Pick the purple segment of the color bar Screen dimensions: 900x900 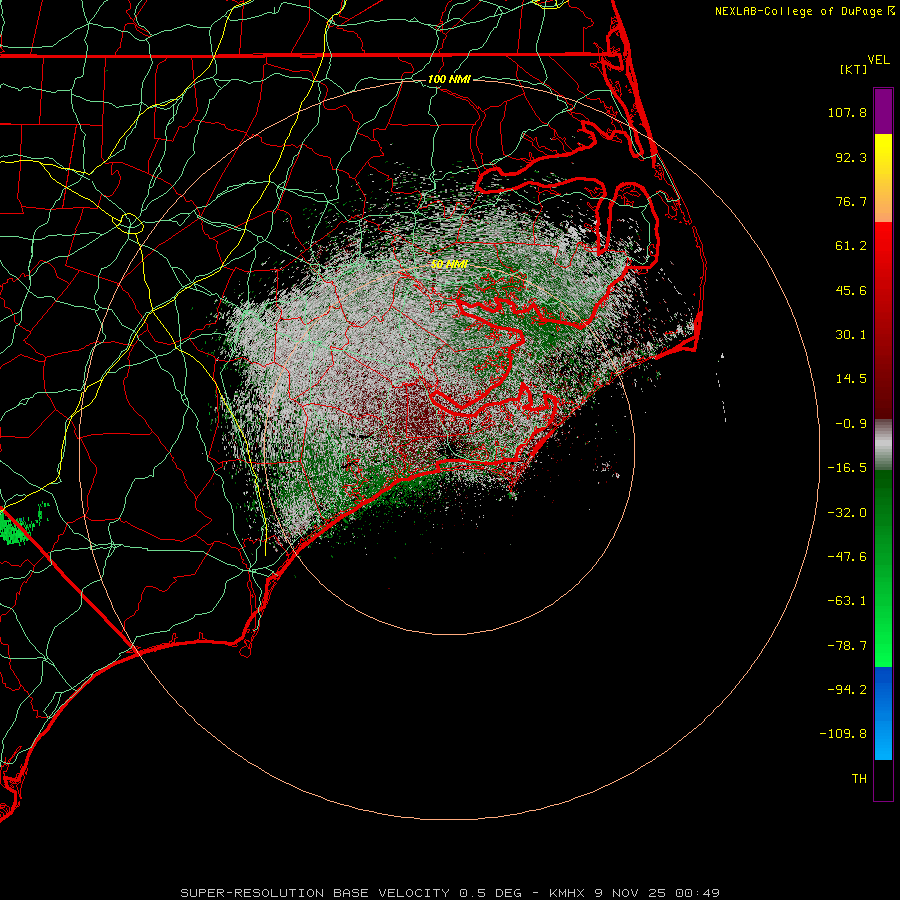pyautogui.click(x=883, y=111)
